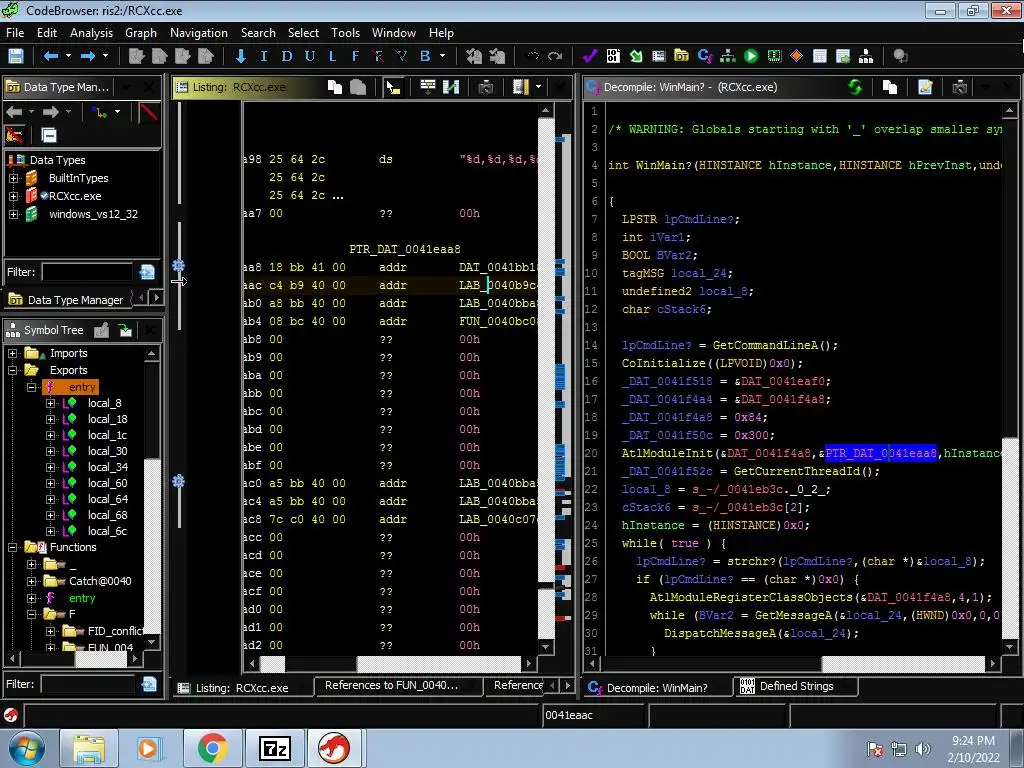The height and width of the screenshot is (768, 1024).
Task: Open the Listing field dropdown arrow
Action: (x=538, y=87)
